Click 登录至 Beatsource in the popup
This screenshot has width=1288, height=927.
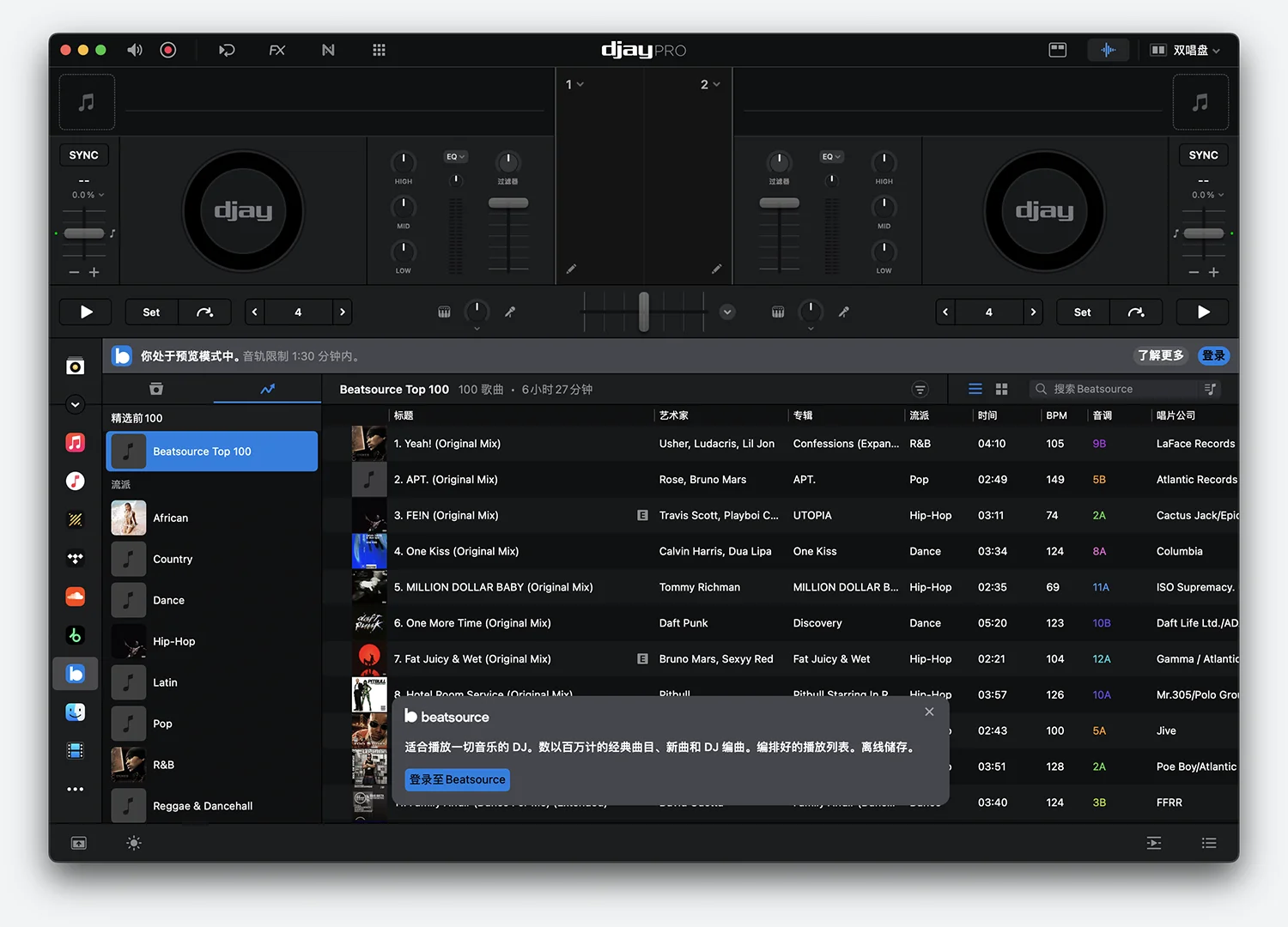[458, 779]
